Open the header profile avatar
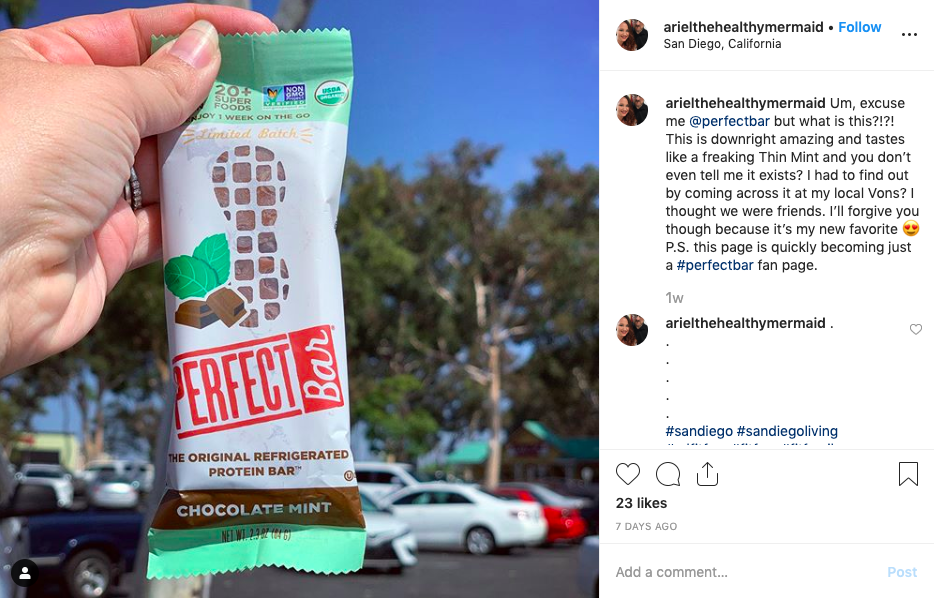 coord(631,35)
